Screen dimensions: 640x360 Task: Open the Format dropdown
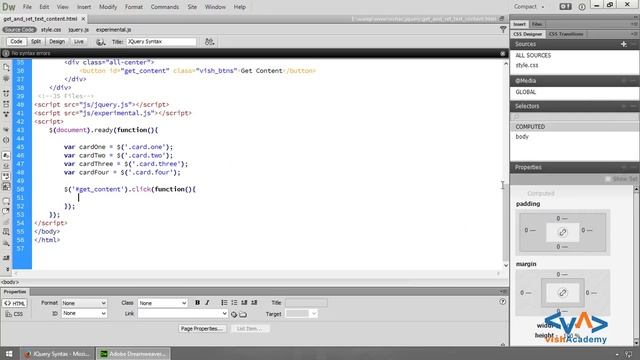[x=84, y=303]
